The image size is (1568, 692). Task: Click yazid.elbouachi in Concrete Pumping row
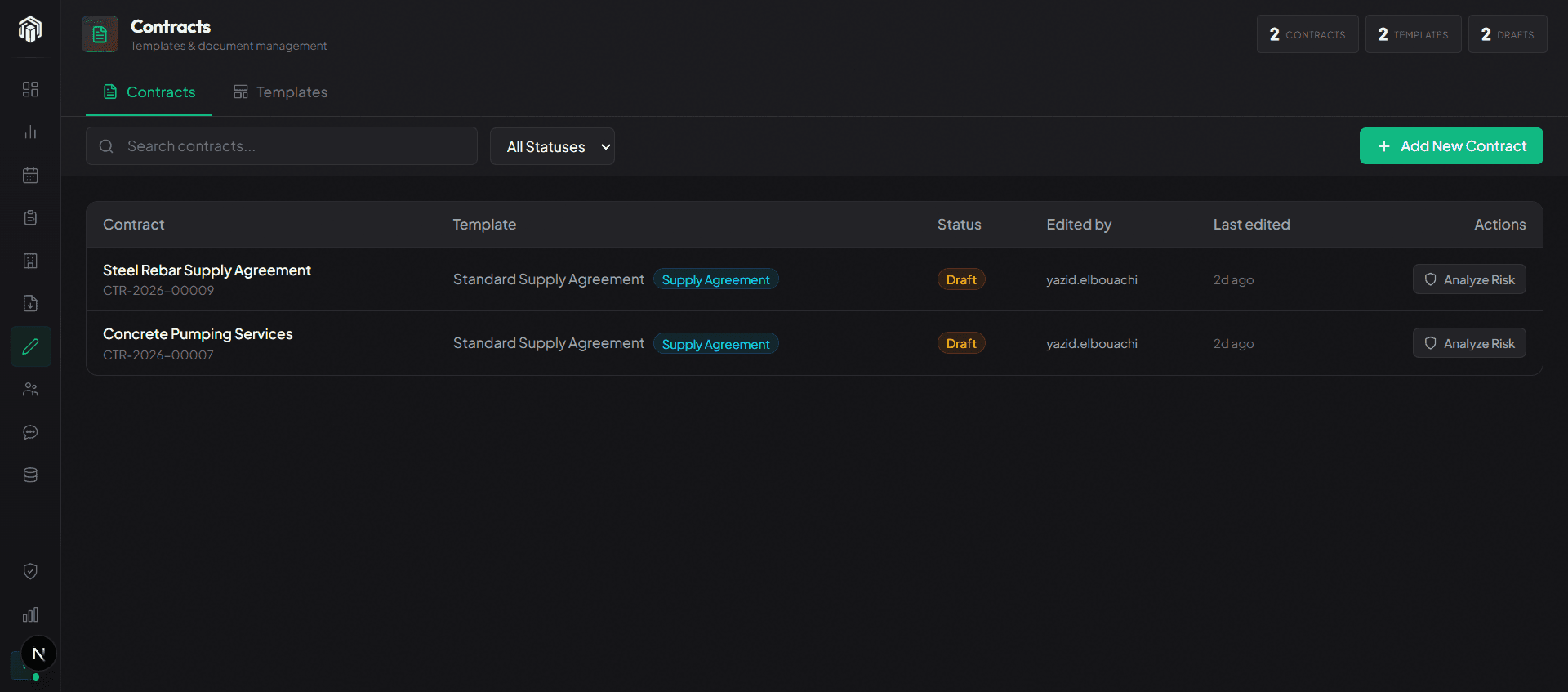(x=1092, y=343)
